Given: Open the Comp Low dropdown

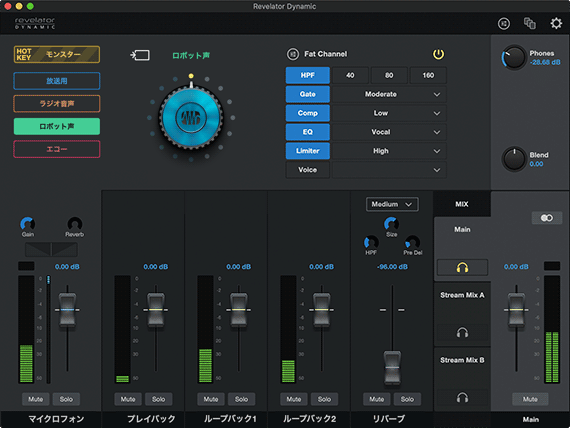Looking at the screenshot, I should click(389, 113).
